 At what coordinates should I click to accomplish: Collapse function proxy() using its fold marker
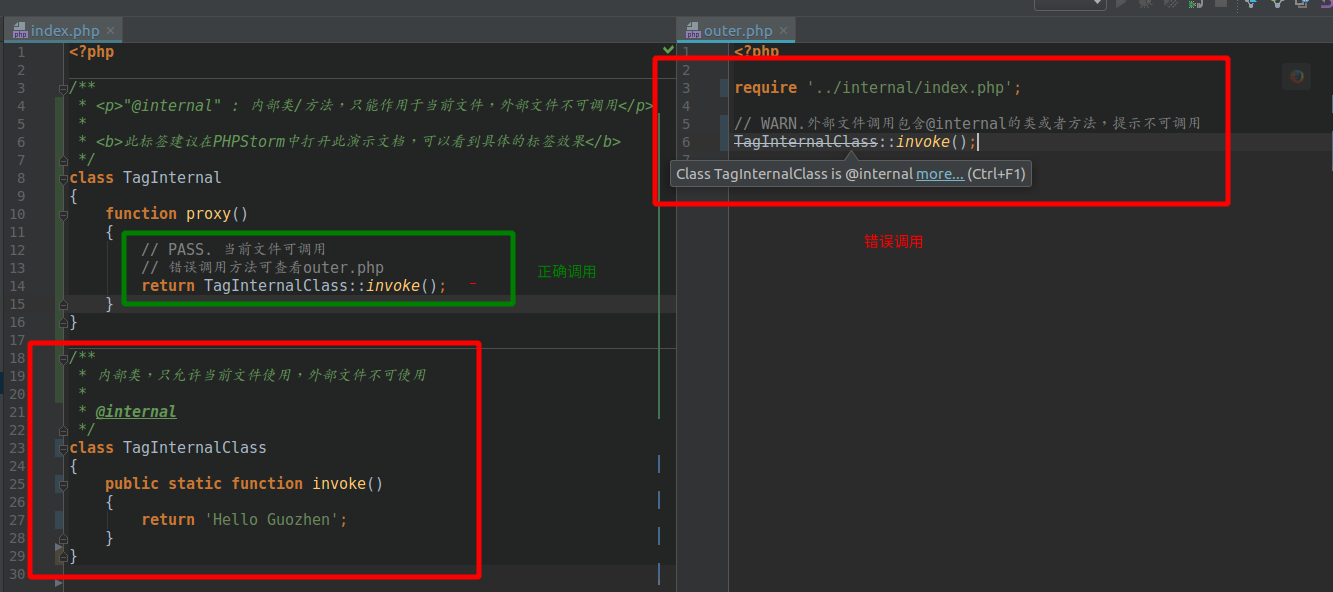[63, 214]
